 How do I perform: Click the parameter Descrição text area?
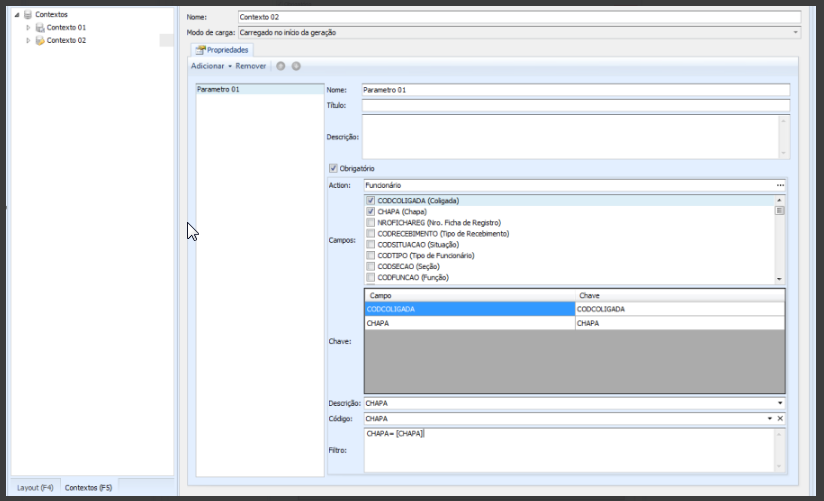pyautogui.click(x=571, y=137)
